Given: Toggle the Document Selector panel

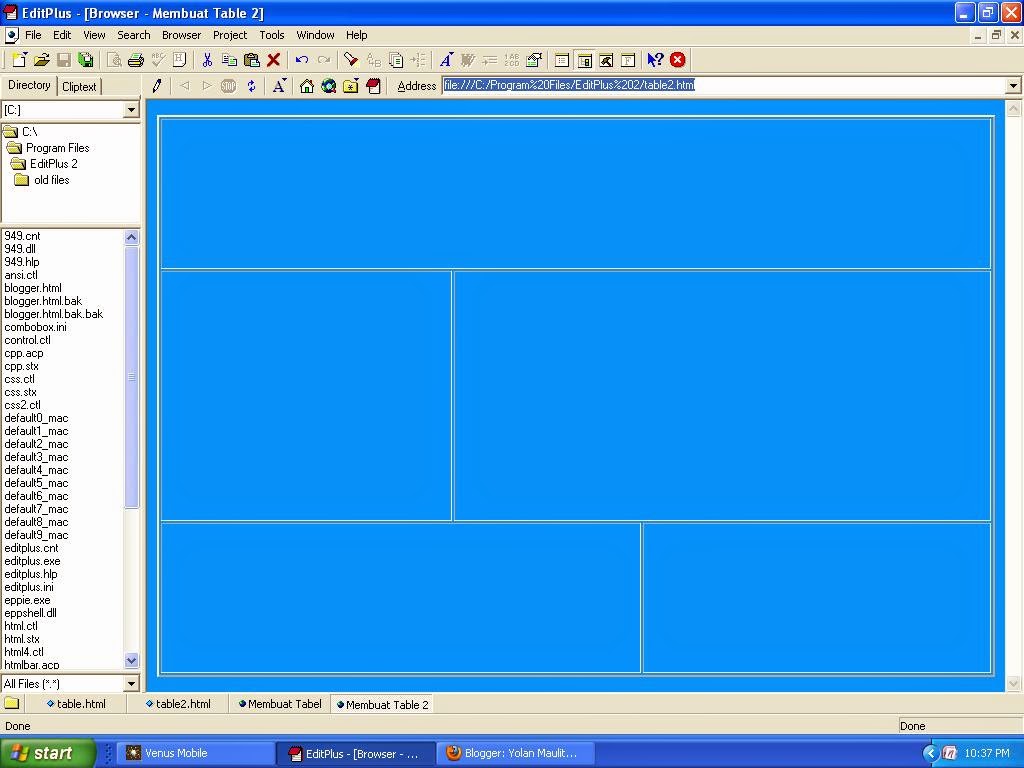Looking at the screenshot, I should (562, 60).
